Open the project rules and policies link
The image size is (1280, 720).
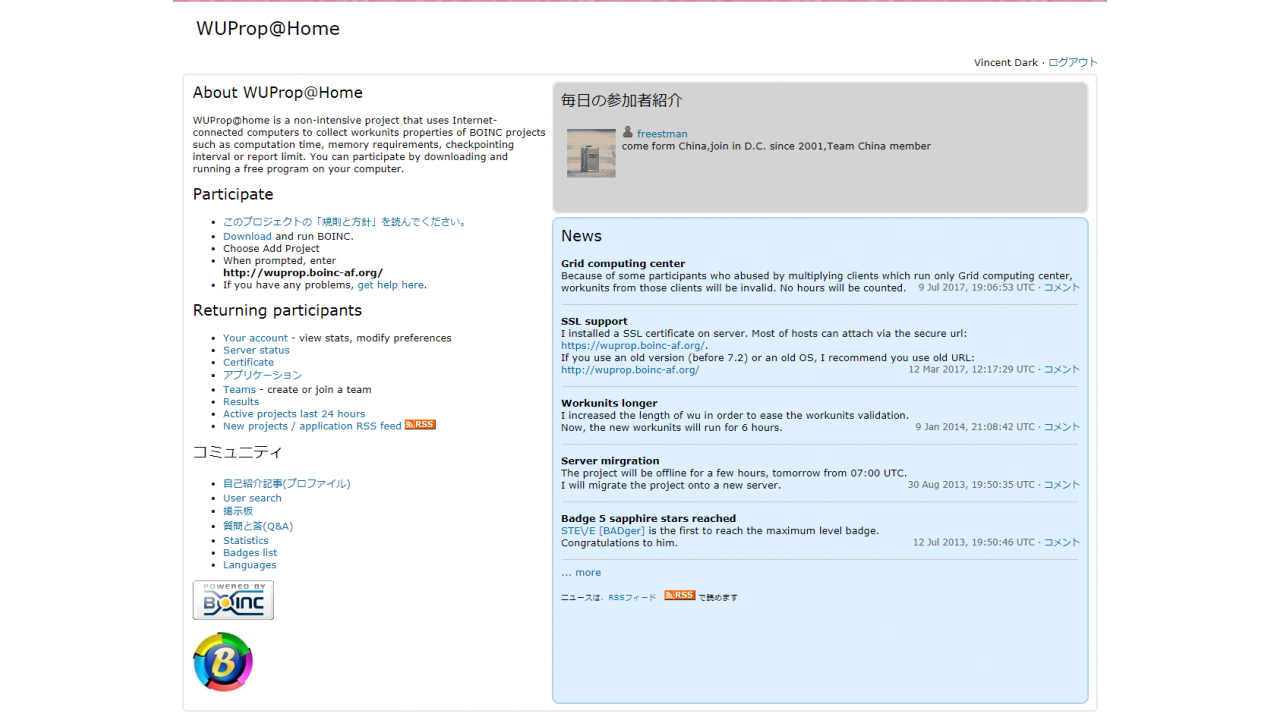tap(344, 222)
